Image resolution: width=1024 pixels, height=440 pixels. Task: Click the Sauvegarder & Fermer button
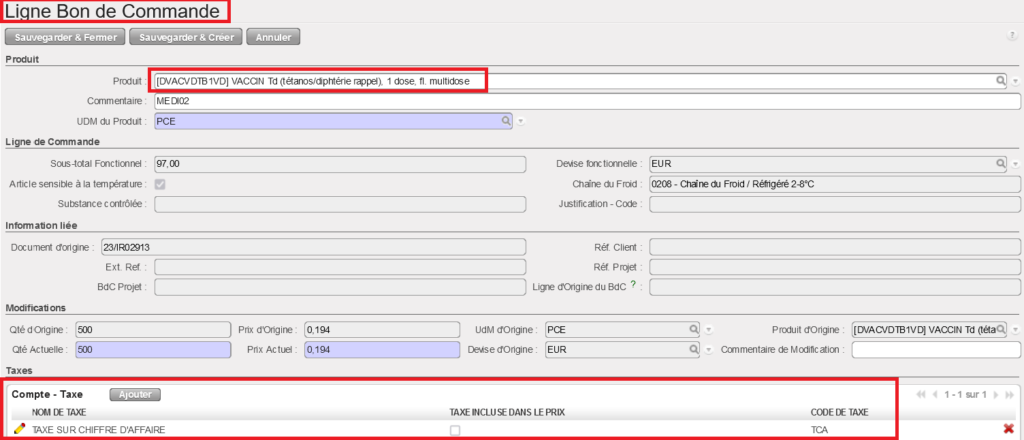[x=66, y=37]
